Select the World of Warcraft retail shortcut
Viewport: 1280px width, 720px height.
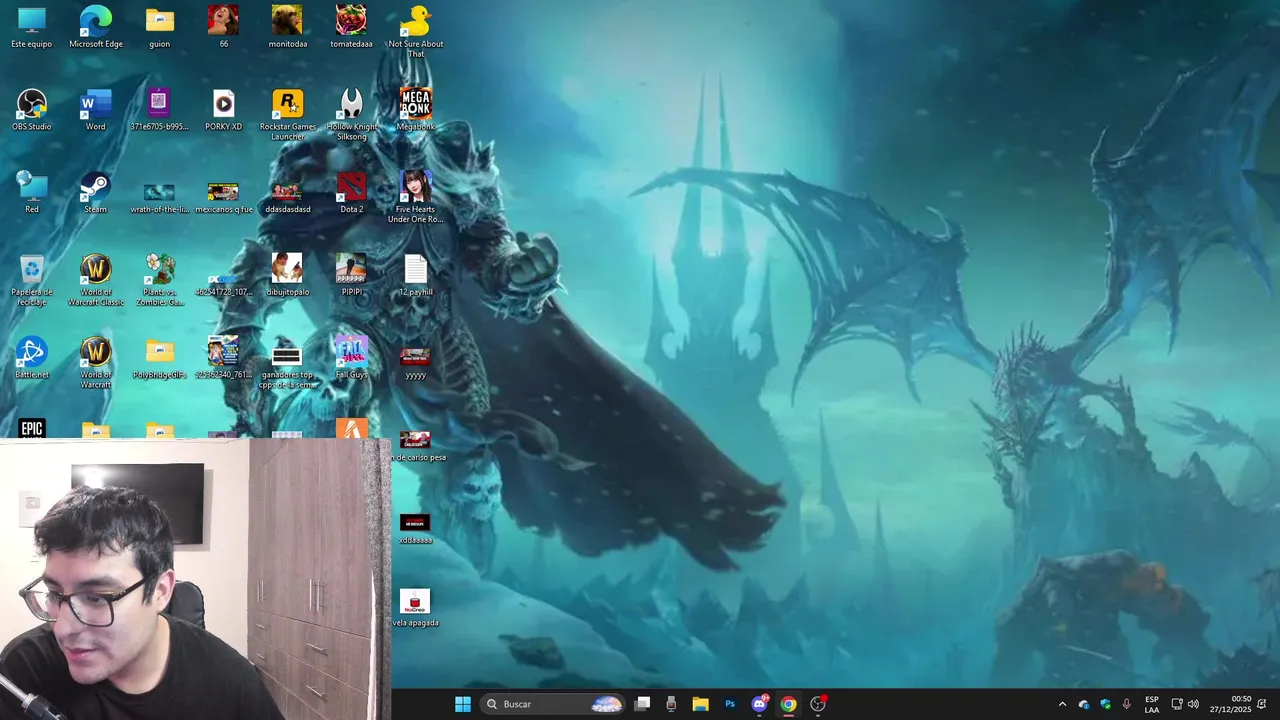95,363
